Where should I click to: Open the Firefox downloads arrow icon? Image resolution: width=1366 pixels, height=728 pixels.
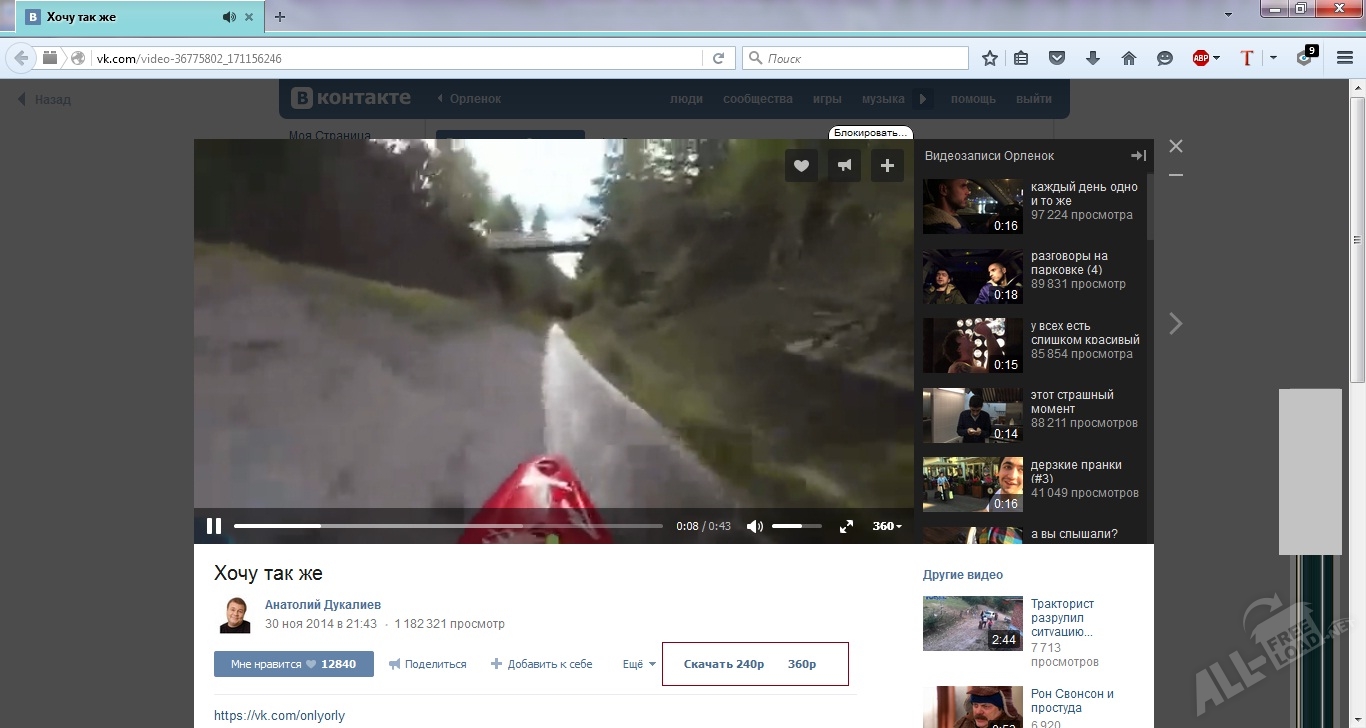tap(1092, 58)
